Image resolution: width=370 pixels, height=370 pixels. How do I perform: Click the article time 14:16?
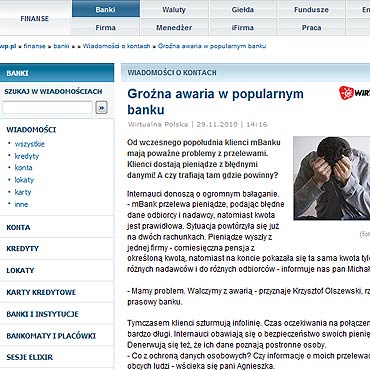coord(257,124)
